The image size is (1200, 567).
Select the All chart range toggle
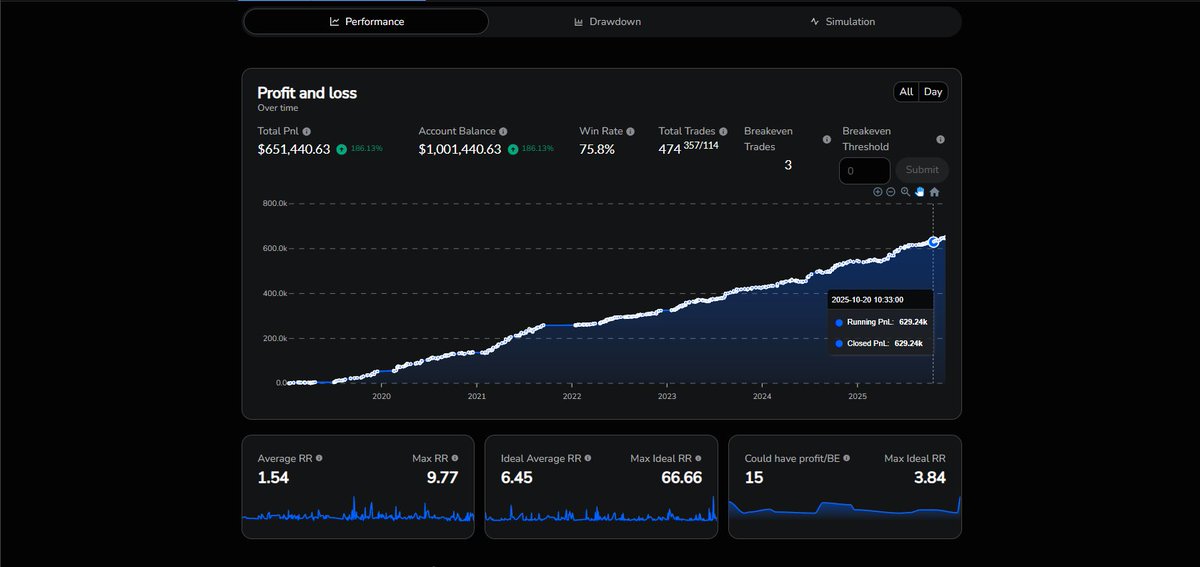(906, 92)
